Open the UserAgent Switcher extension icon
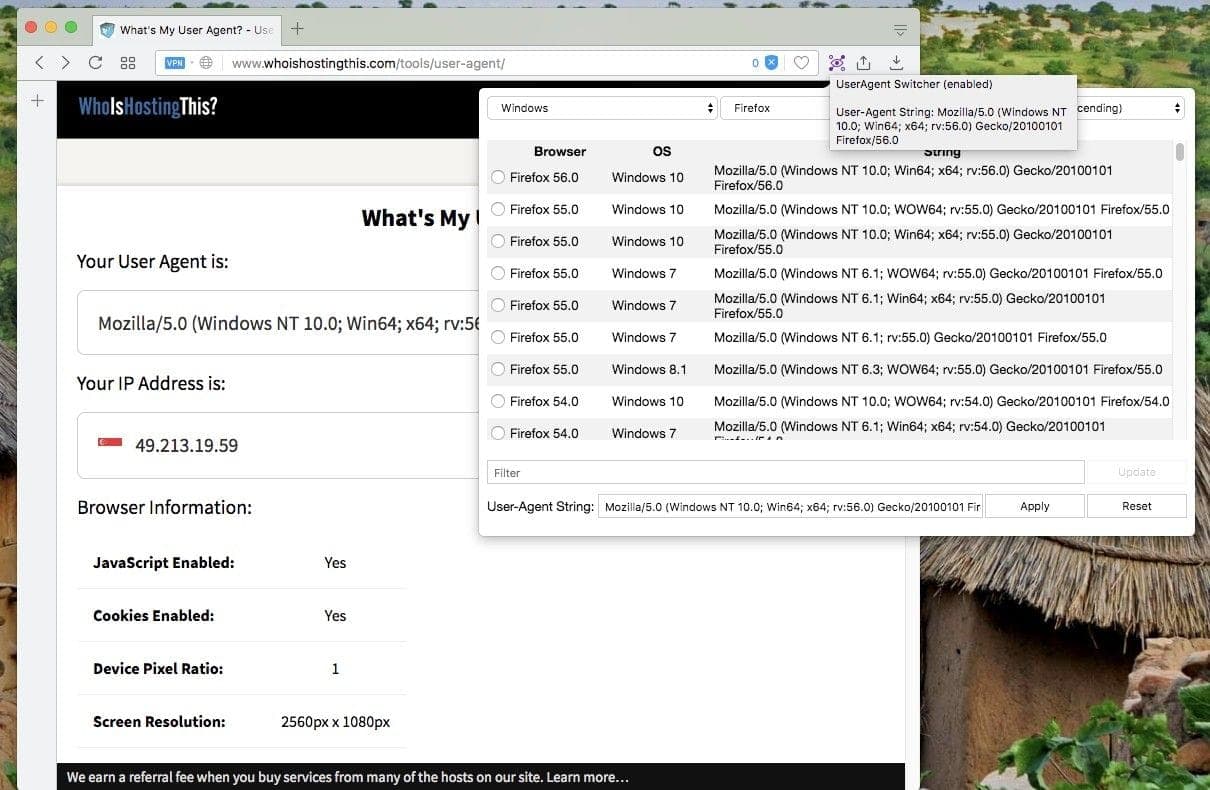The width and height of the screenshot is (1210, 790). [837, 63]
